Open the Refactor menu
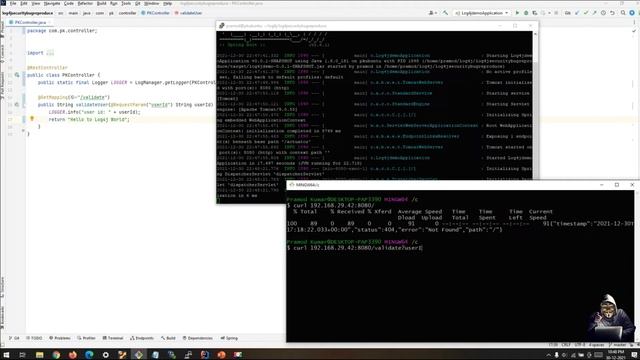Viewport: 640px width, 360px height. (x=85, y=3)
